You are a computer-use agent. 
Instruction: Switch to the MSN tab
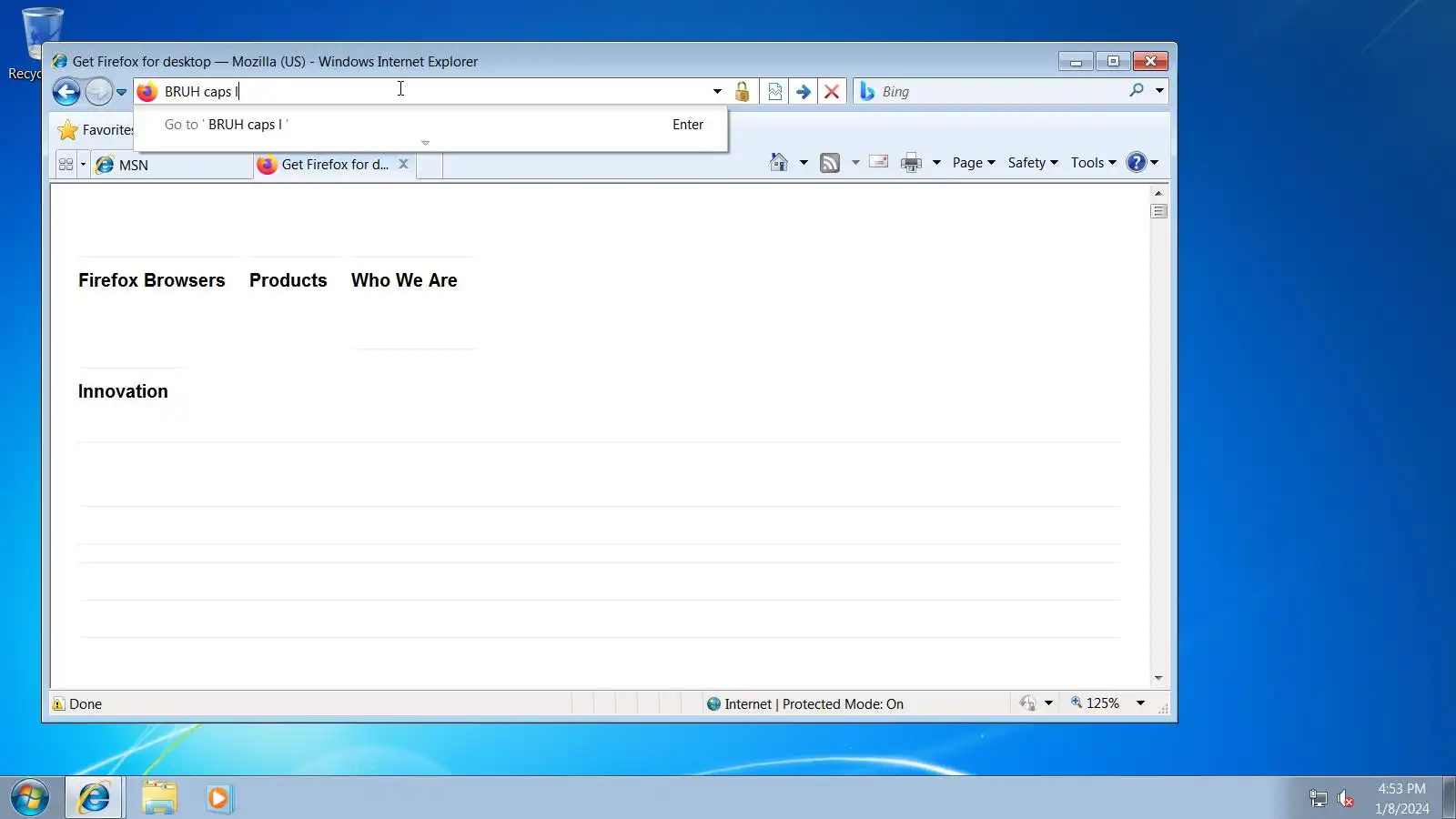172,165
